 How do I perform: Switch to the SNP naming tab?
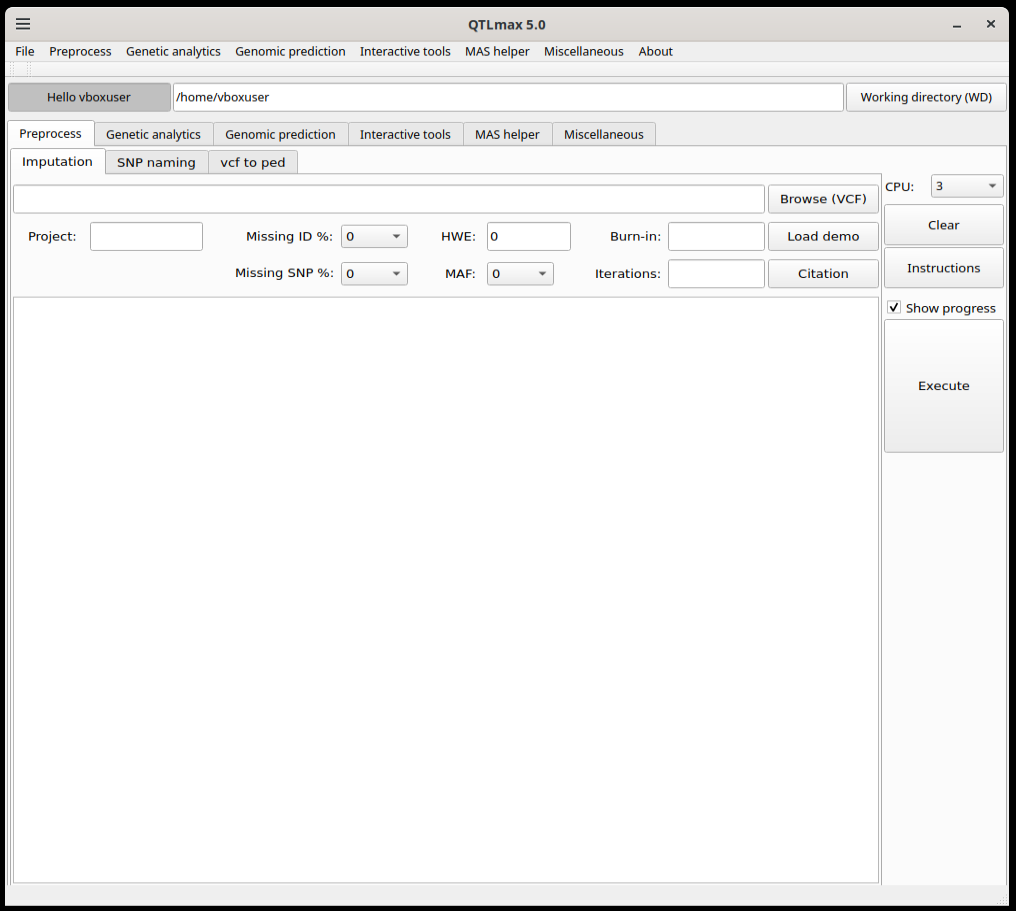coord(156,162)
